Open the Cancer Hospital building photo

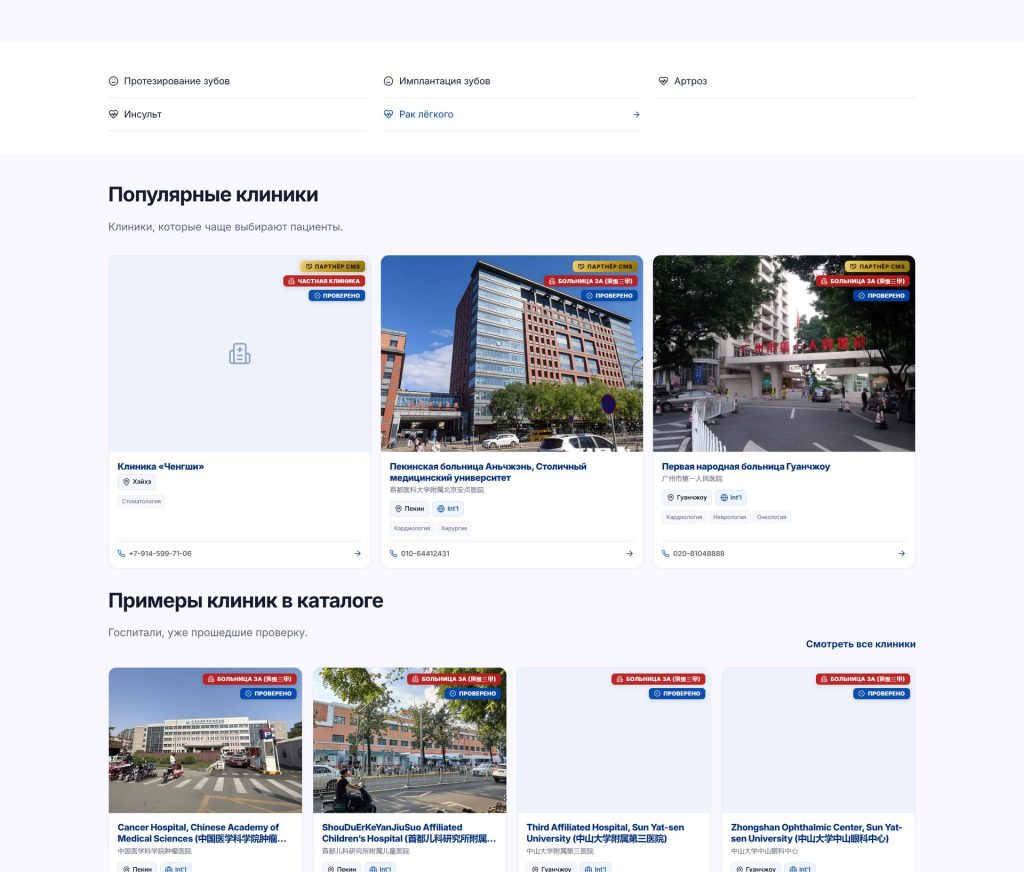click(205, 740)
